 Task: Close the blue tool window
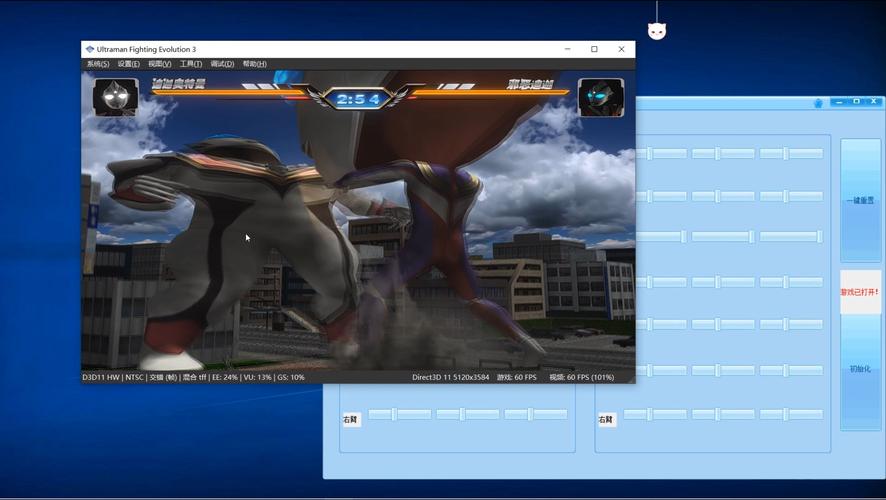[874, 102]
